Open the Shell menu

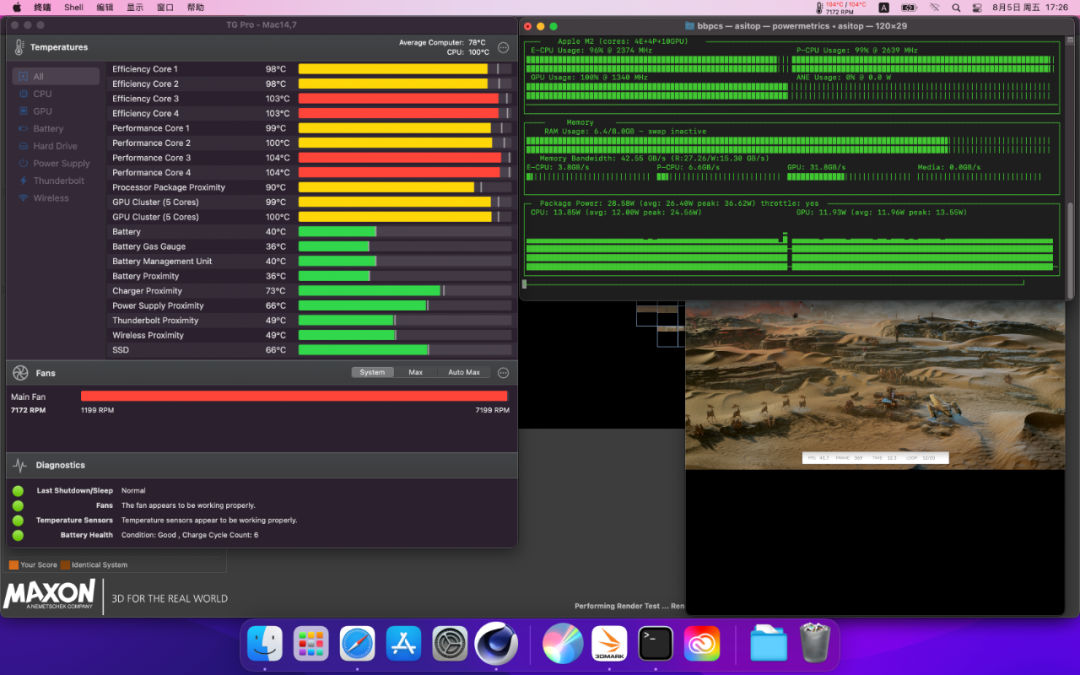point(74,7)
